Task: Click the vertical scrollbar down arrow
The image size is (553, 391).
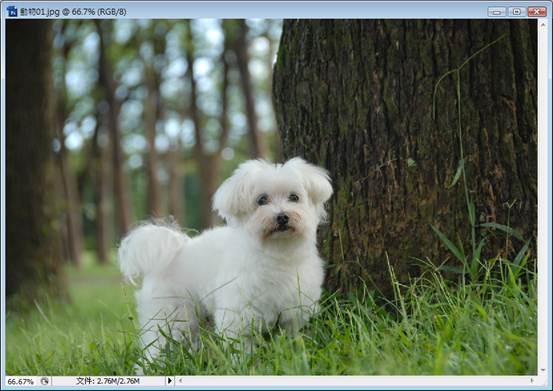Action: (543, 370)
